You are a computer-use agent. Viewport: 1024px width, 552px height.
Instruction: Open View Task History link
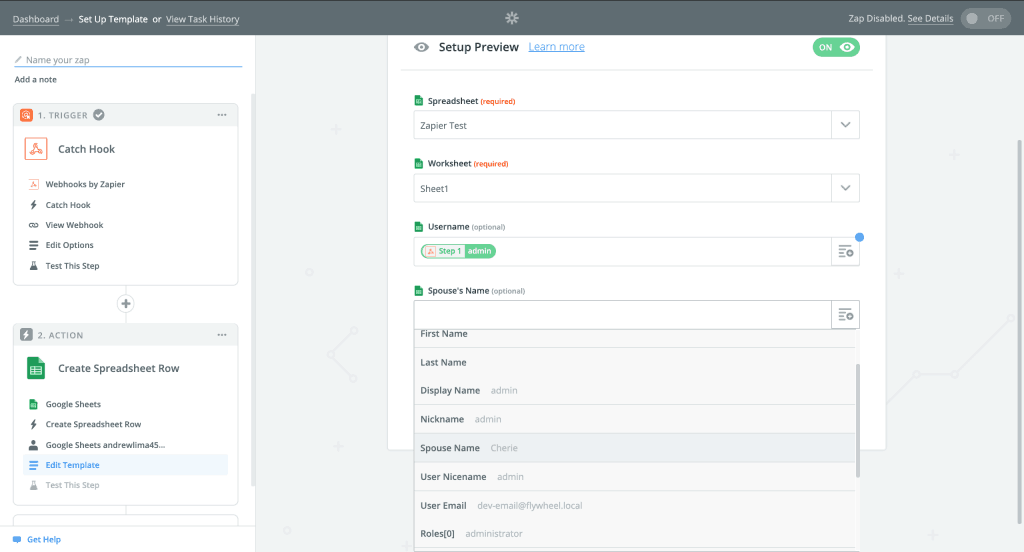[202, 19]
